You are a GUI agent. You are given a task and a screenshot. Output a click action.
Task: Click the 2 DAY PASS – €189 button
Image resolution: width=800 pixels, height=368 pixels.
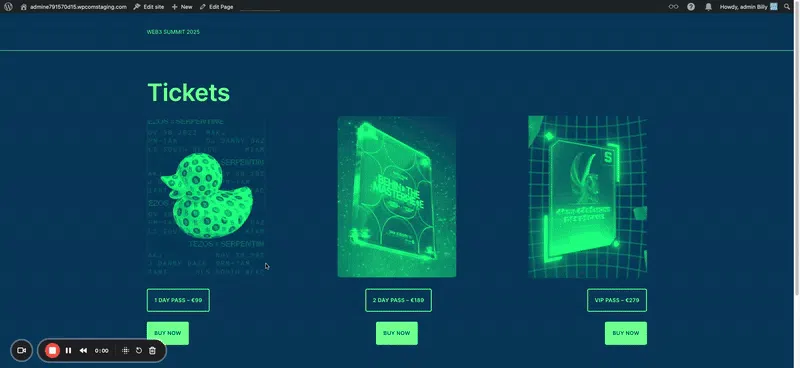398,300
